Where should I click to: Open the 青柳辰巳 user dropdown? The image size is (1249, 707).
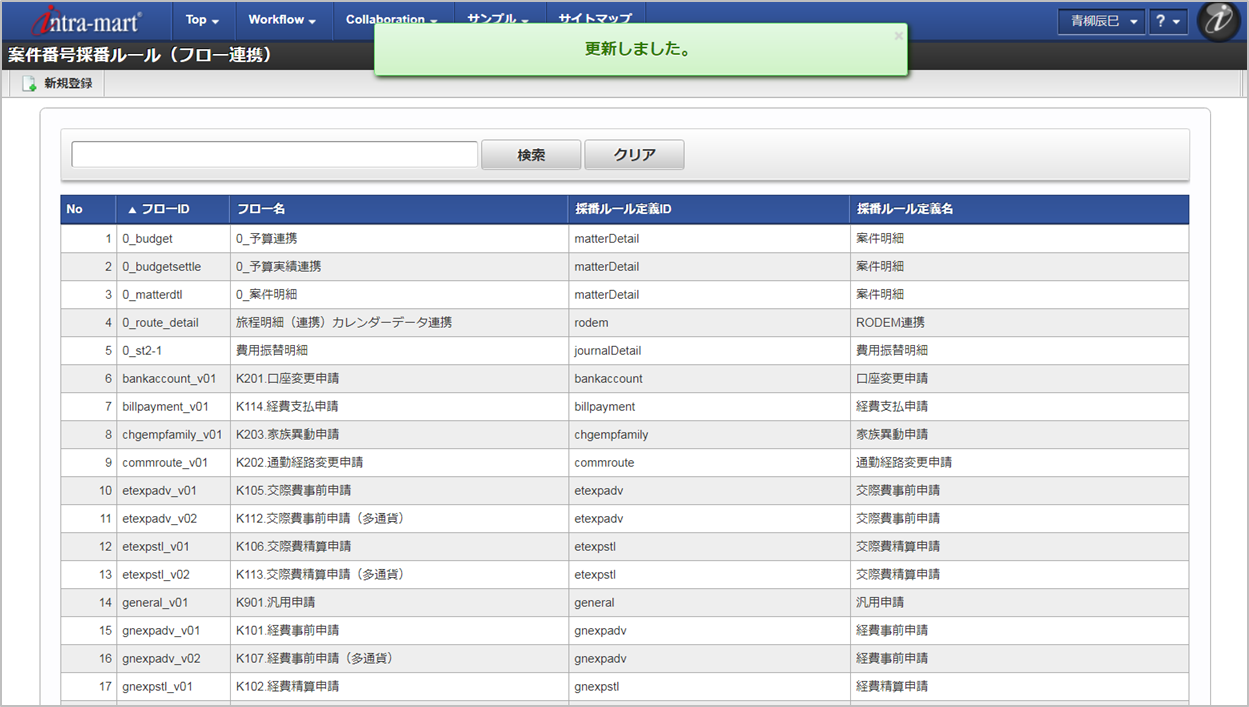[1101, 21]
